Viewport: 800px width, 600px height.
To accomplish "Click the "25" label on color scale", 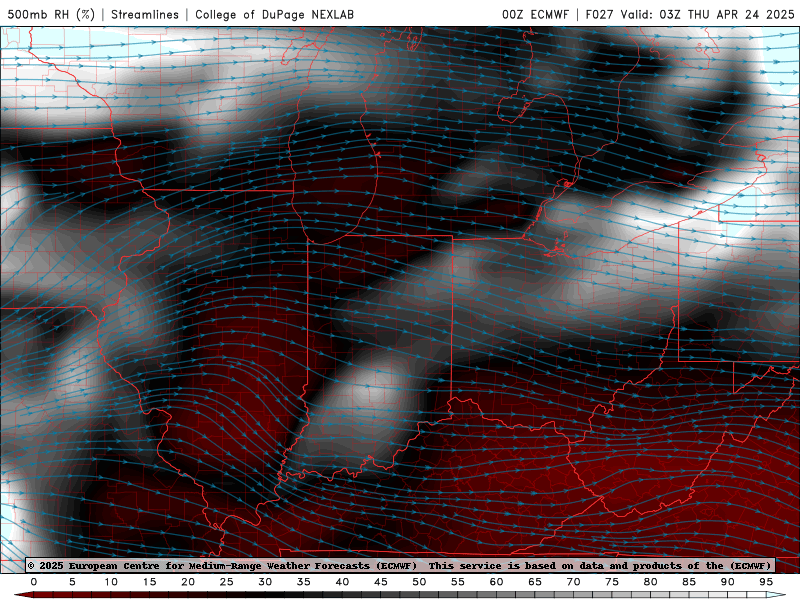I will (227, 582).
